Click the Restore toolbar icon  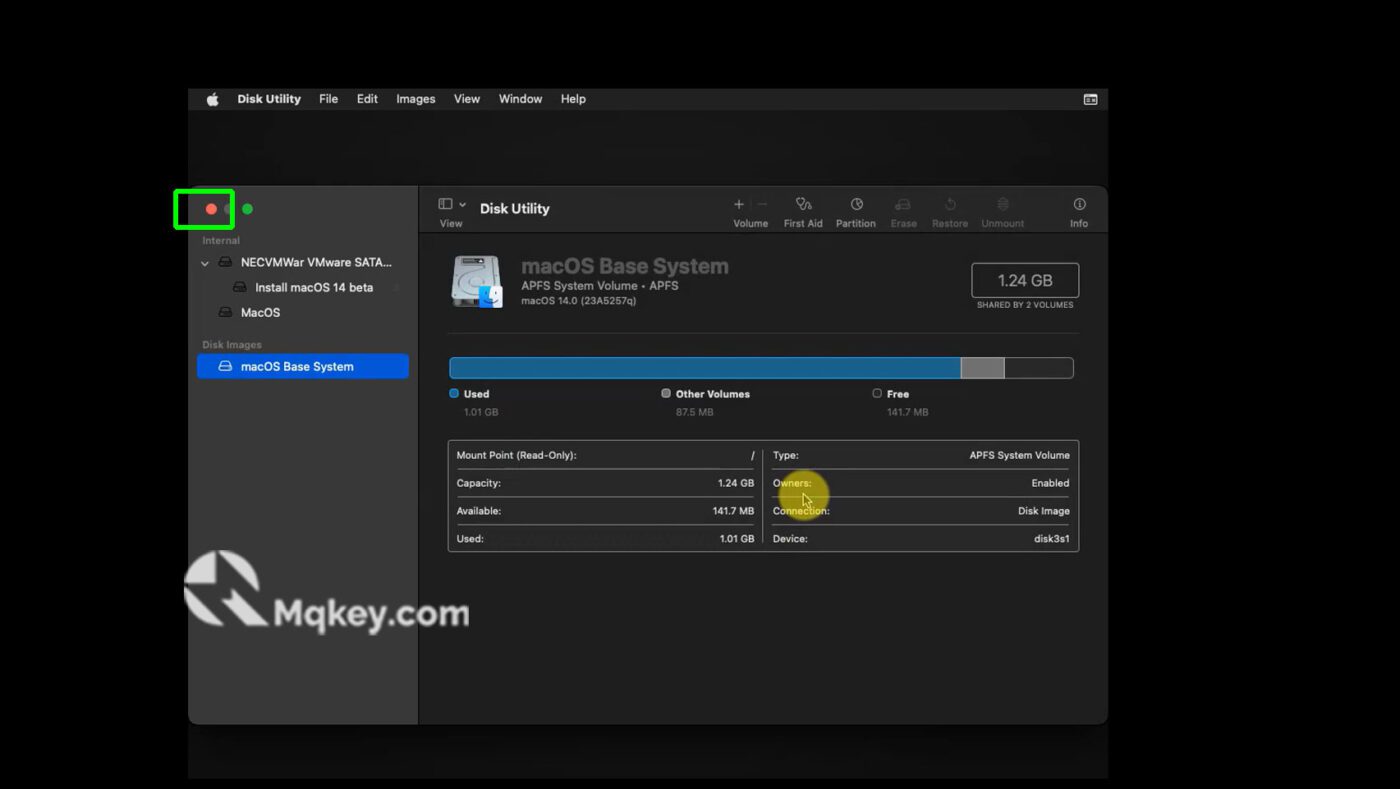tap(950, 204)
